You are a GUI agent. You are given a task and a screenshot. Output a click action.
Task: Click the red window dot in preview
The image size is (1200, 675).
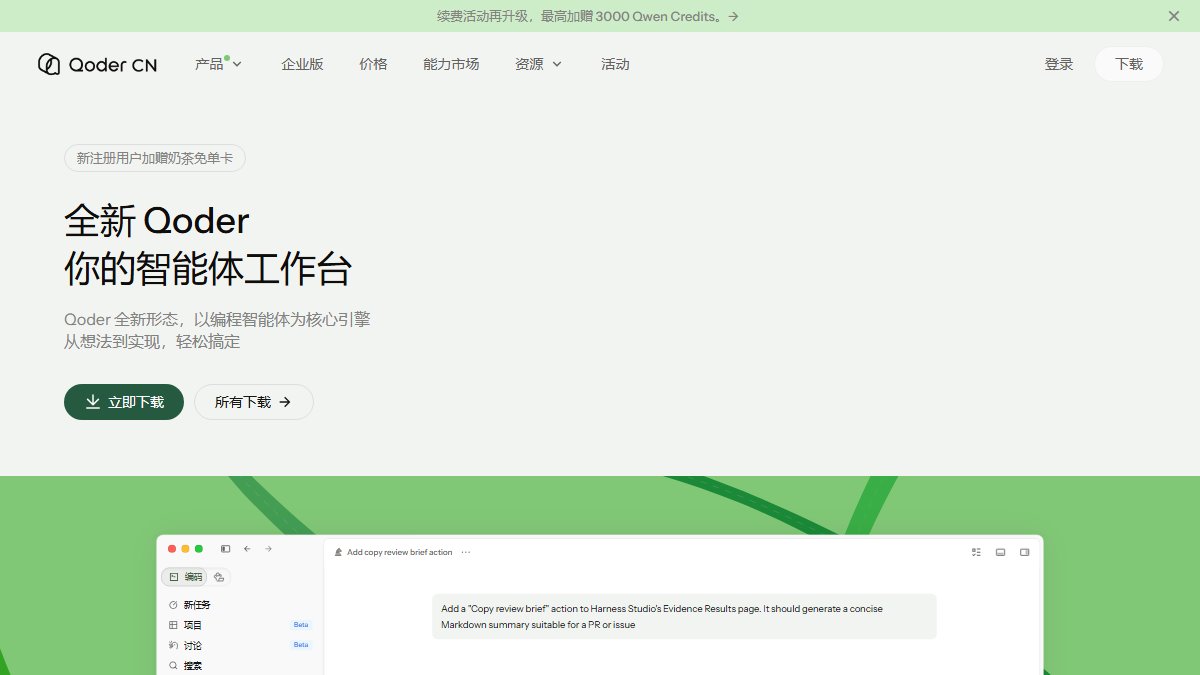coord(172,549)
